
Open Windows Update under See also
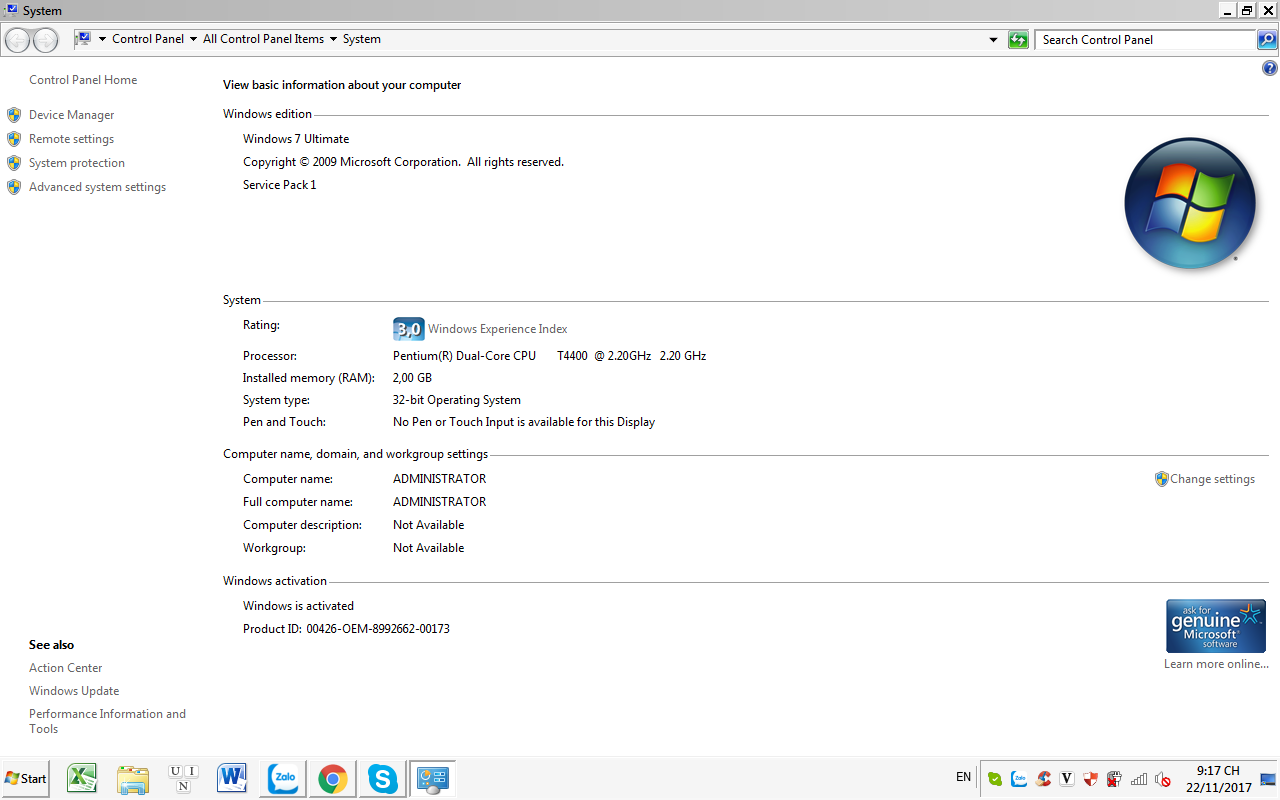[x=74, y=691]
